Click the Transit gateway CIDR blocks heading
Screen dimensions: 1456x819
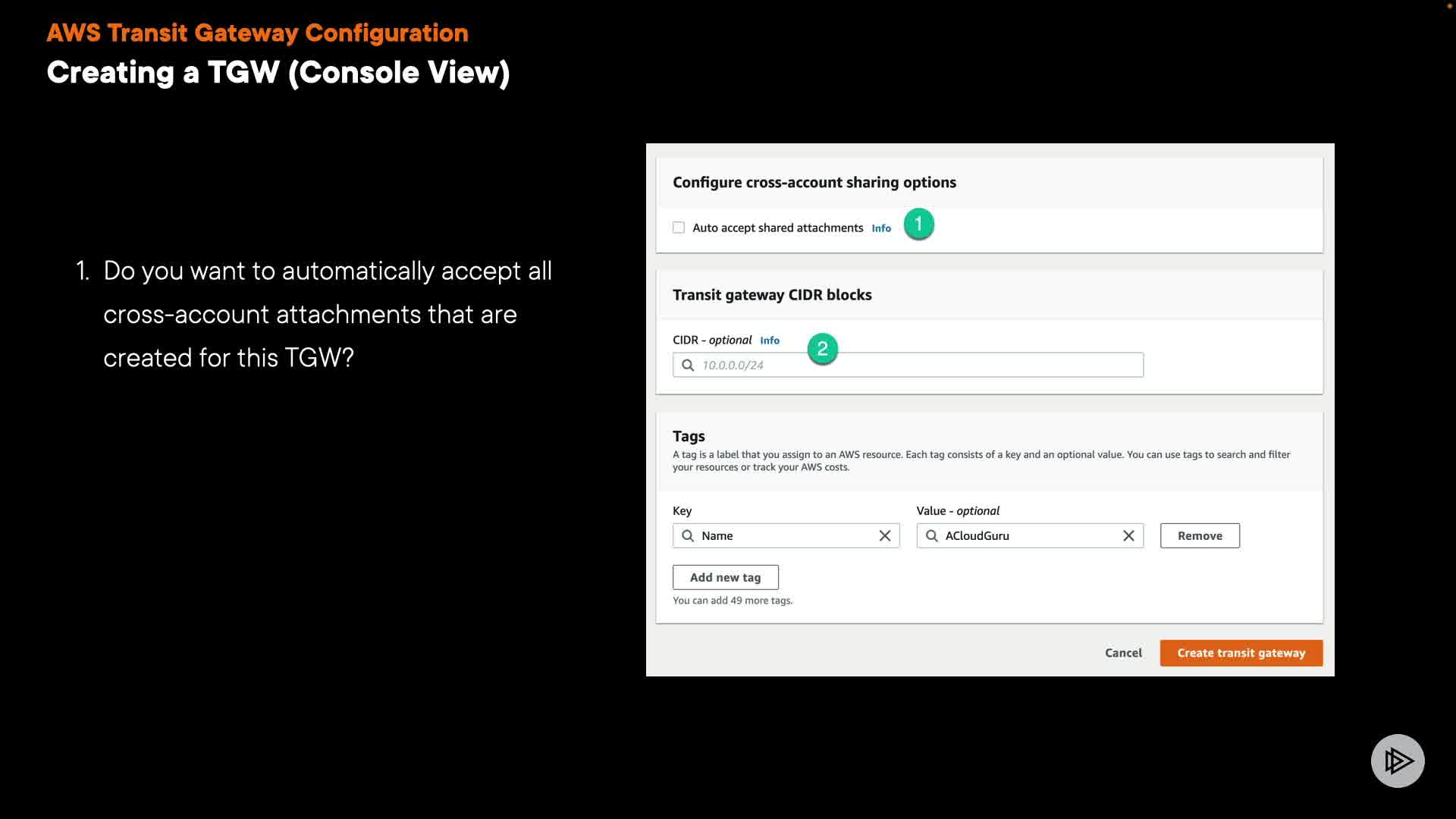coord(772,295)
